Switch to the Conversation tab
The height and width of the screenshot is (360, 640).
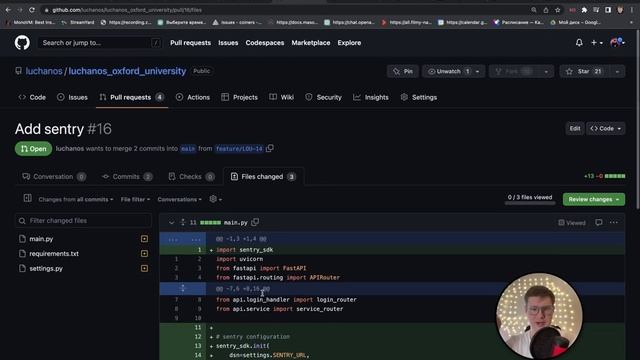54,177
